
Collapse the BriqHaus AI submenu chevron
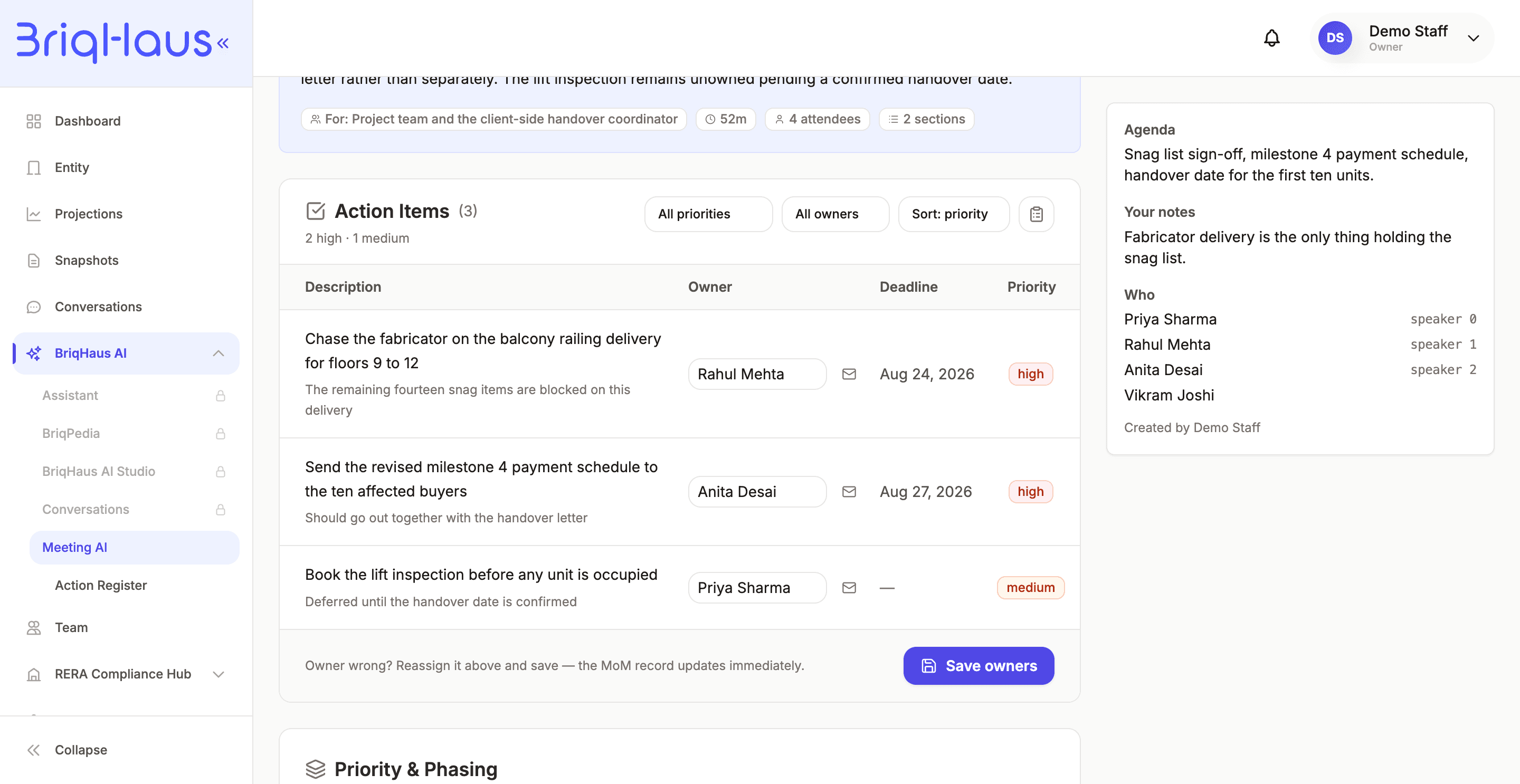point(218,353)
